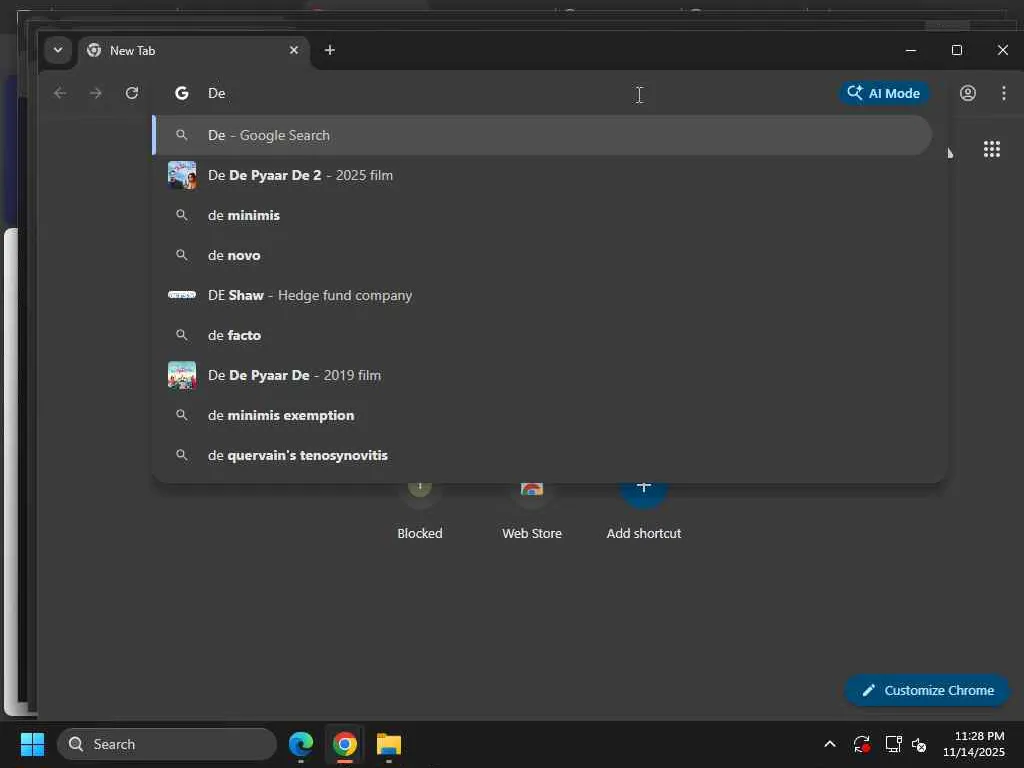Go forward with the forward arrow
This screenshot has width=1024, height=768.
(x=96, y=93)
